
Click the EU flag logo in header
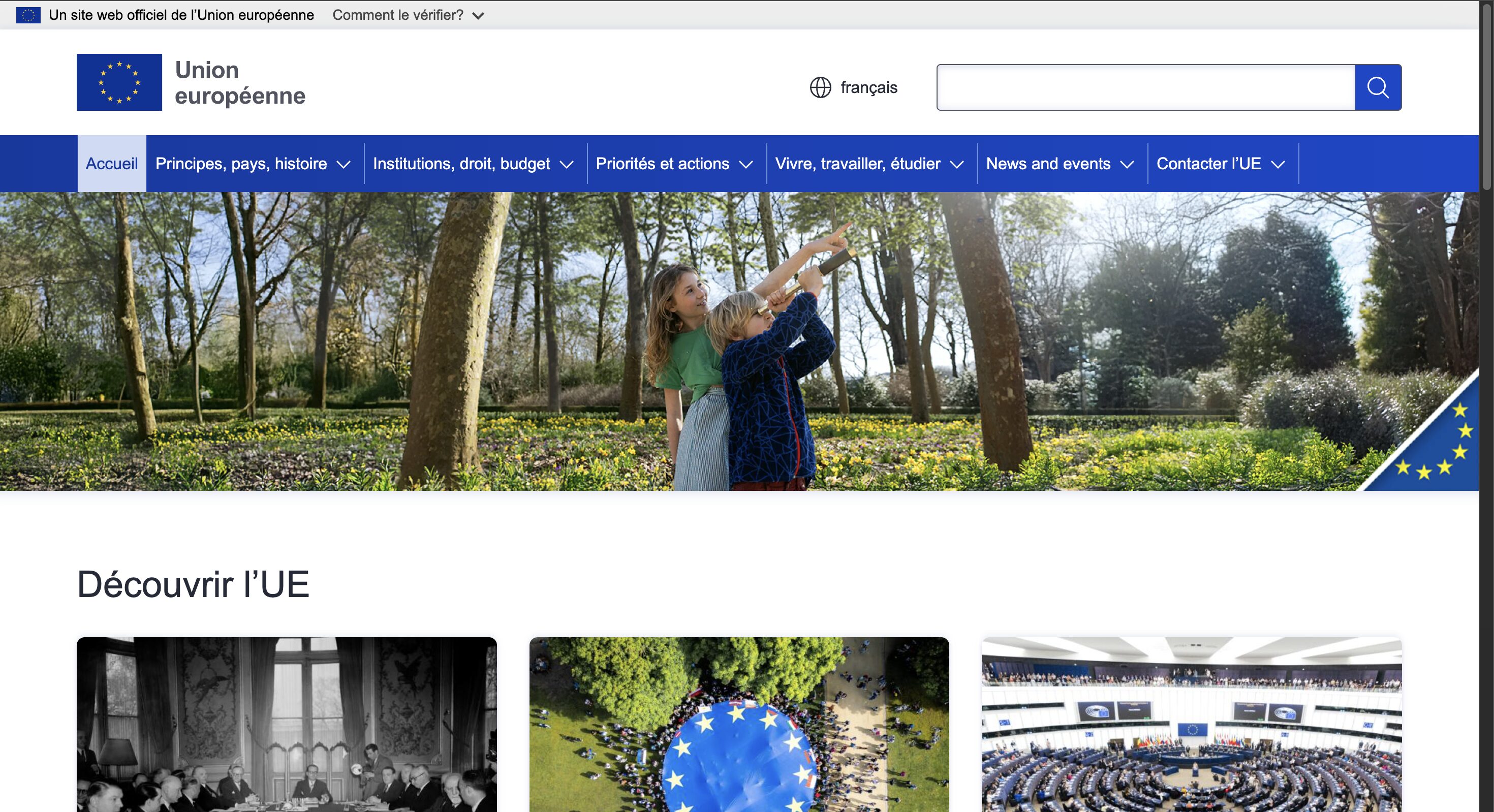coord(119,82)
